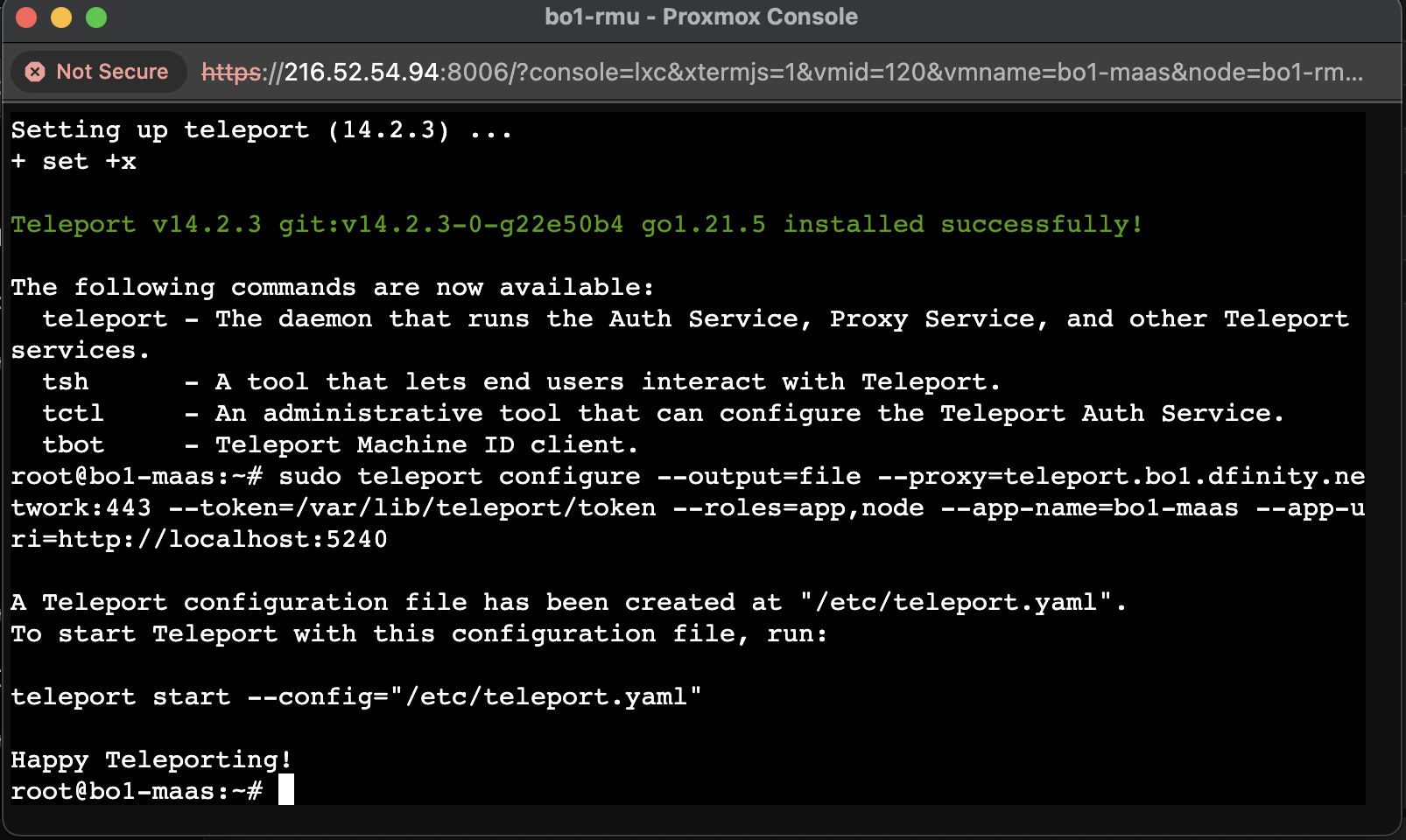Click the ri=http://localhost:5240 text

pos(199,539)
